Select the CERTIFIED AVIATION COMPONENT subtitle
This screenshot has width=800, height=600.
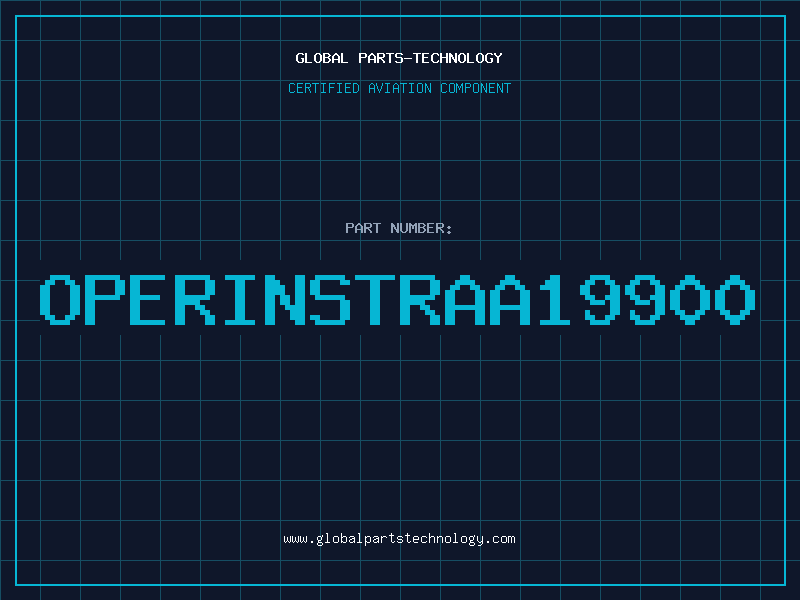tap(399, 88)
